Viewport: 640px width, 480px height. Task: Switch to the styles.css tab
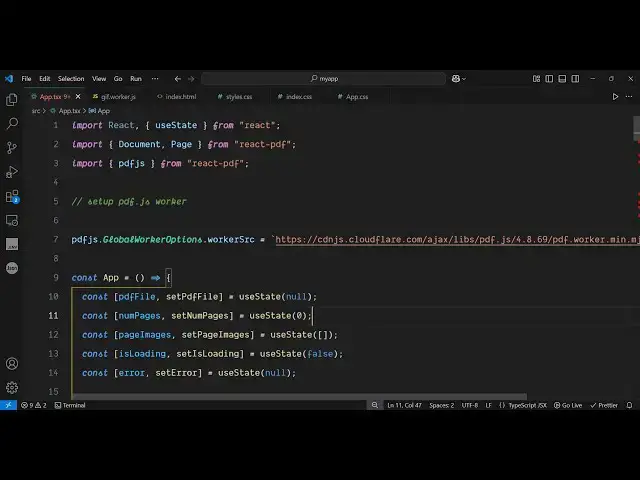235,97
